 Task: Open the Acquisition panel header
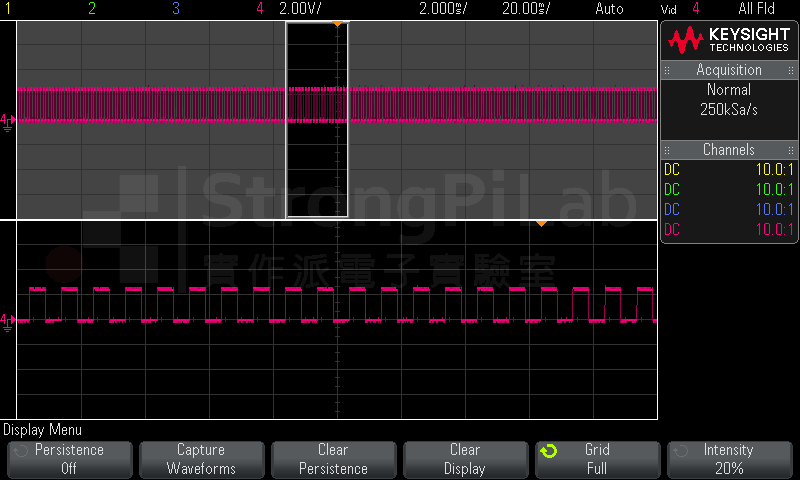pos(729,70)
